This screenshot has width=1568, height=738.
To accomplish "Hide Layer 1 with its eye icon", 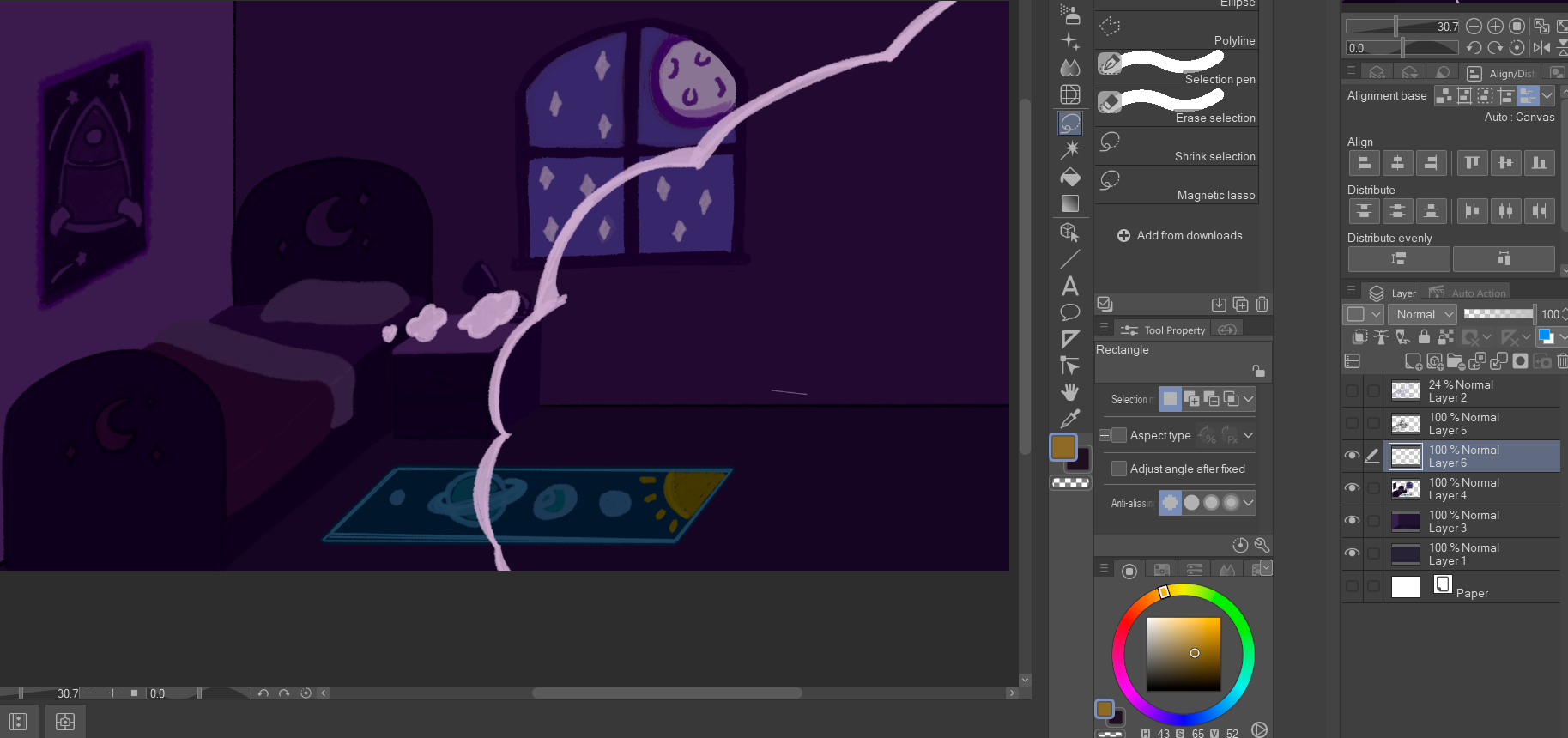I will tap(1352, 553).
